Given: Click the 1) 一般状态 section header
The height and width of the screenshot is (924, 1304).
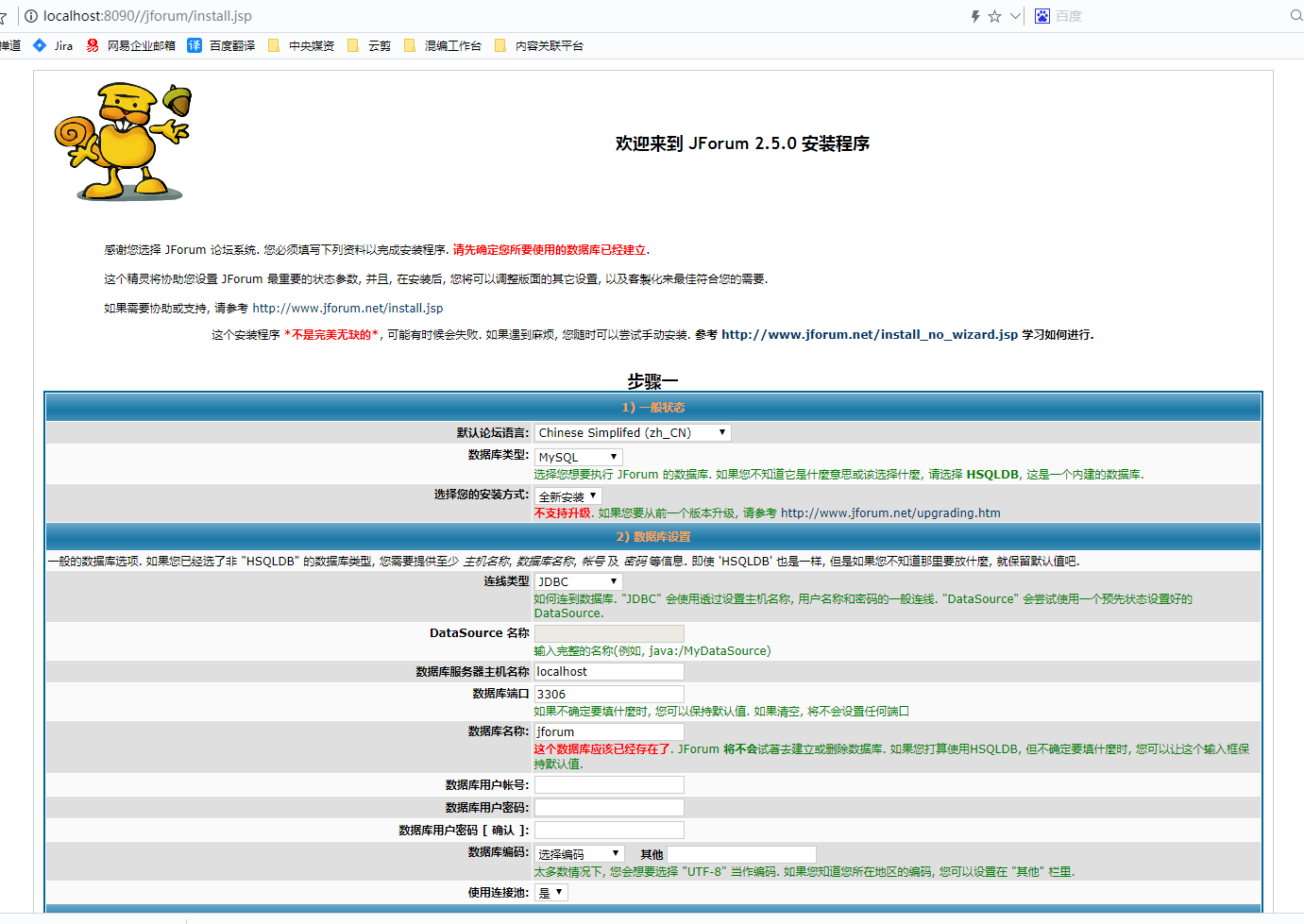Looking at the screenshot, I should click(653, 408).
